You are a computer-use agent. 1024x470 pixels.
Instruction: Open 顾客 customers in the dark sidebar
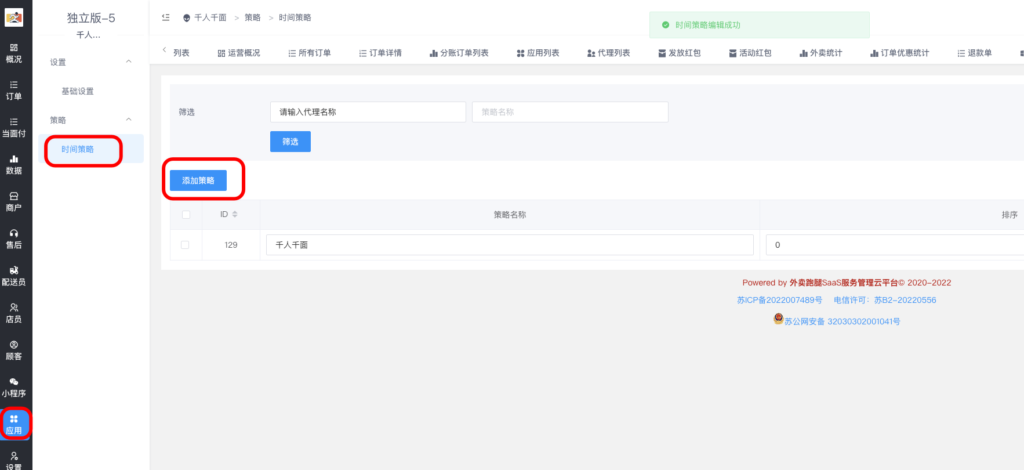(x=14, y=351)
